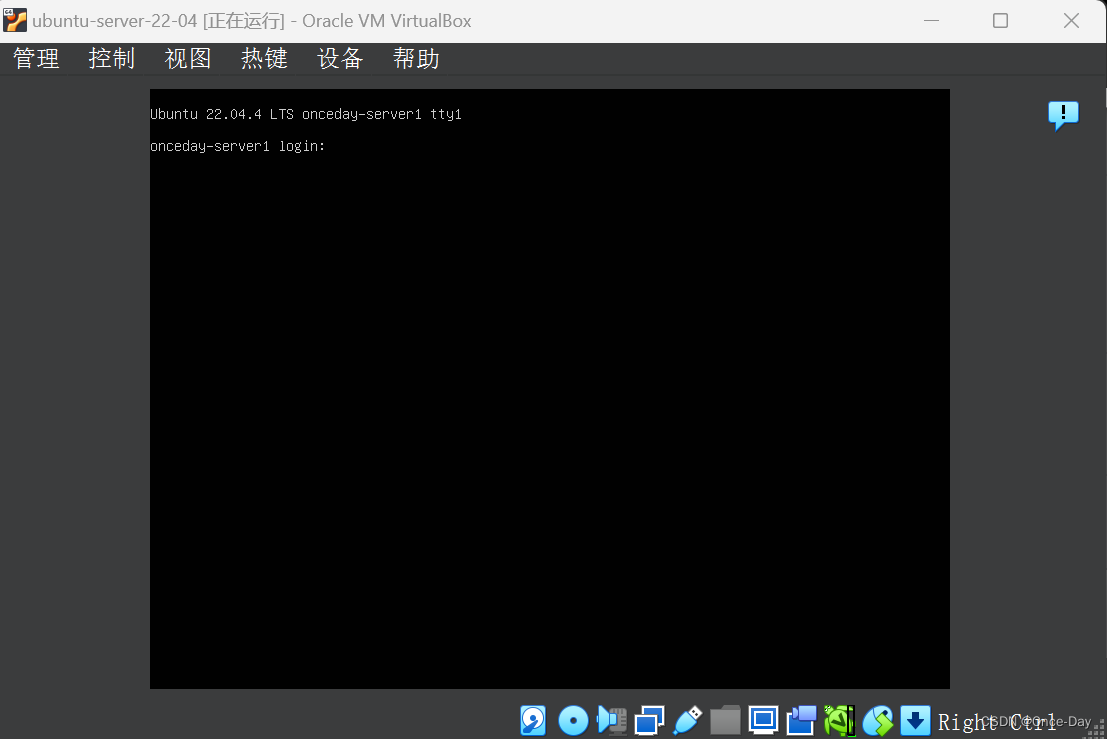The height and width of the screenshot is (739, 1107).
Task: Open the display settings monitor icon
Action: coord(763,721)
